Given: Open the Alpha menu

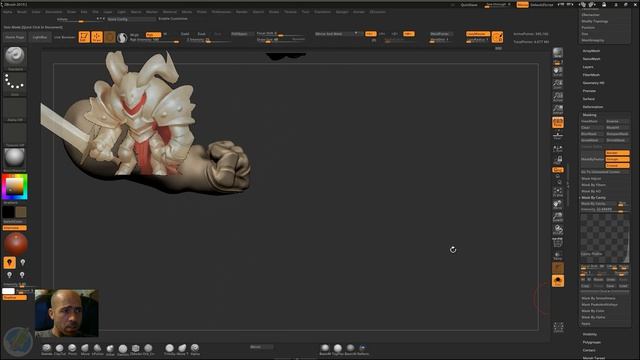Looking at the screenshot, I should pyautogui.click(x=7, y=12).
